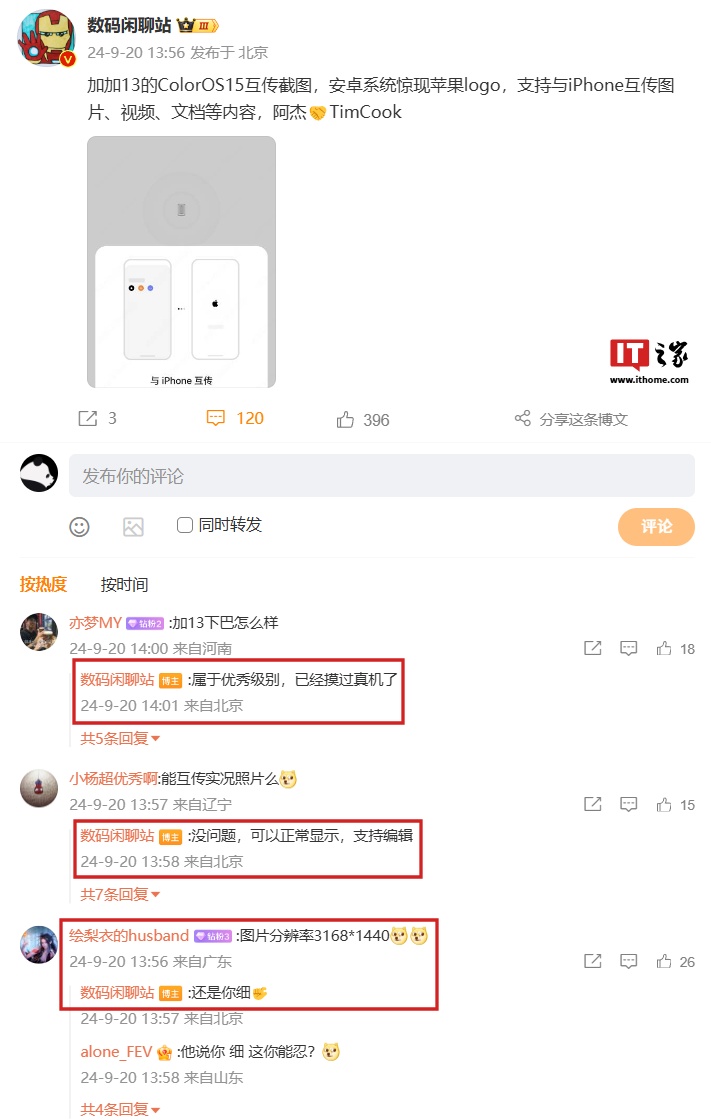711x1120 pixels.
Task: Expand 共5条回复 replies
Action: click(x=120, y=738)
